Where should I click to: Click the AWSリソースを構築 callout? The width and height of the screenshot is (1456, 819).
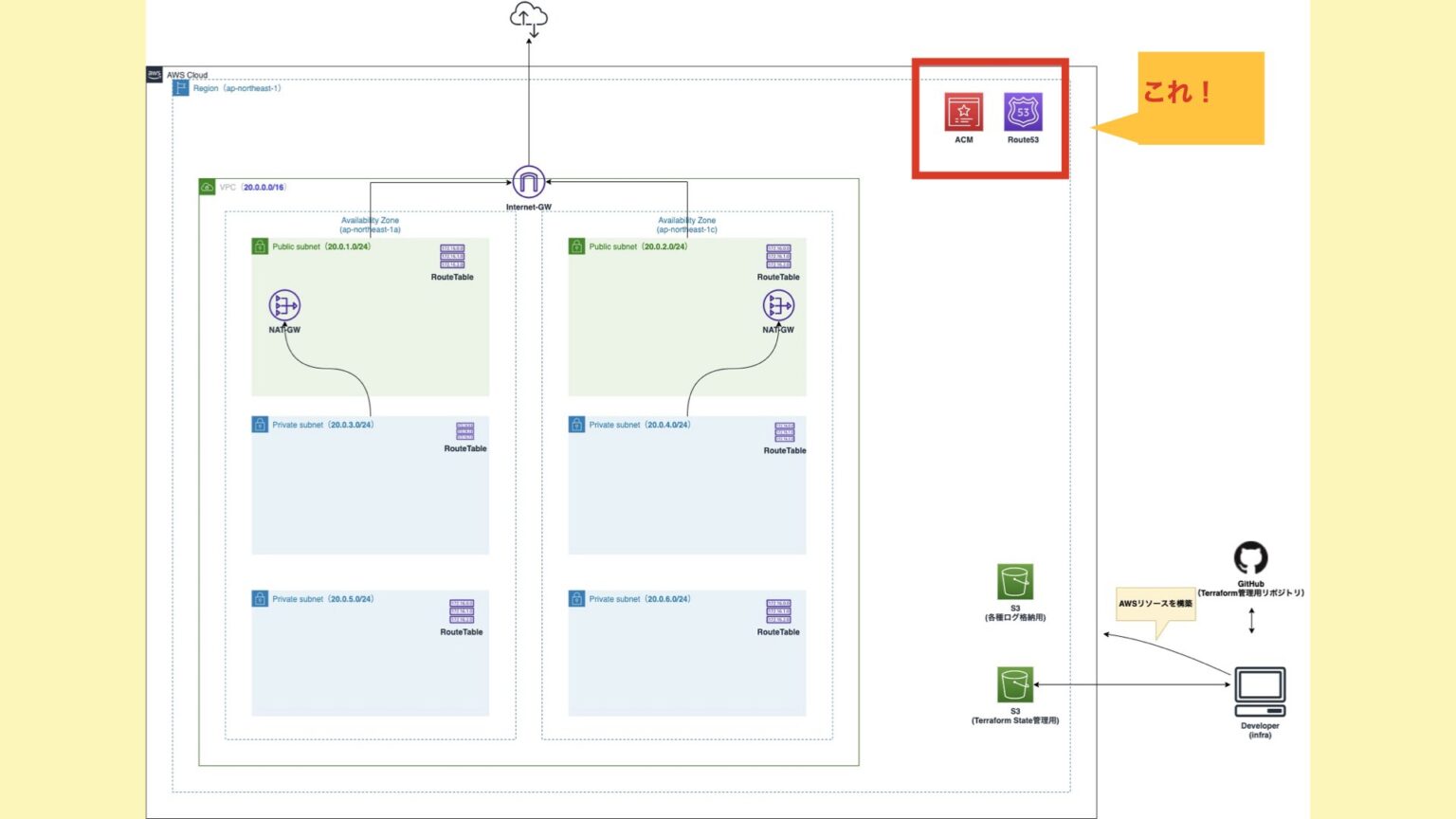(1156, 602)
